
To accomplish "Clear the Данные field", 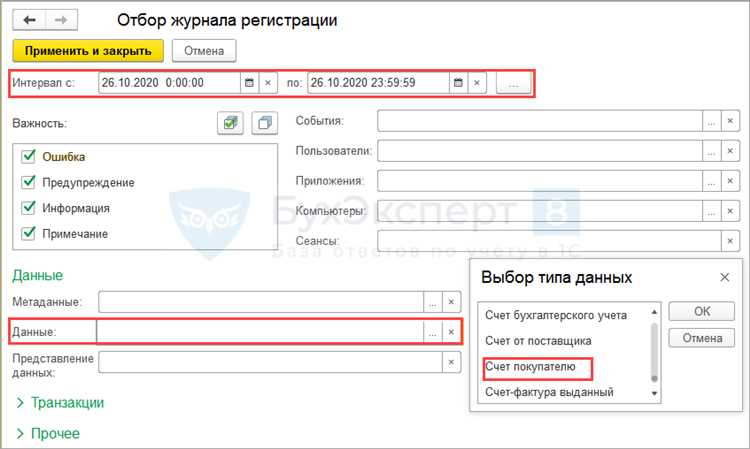I will pos(451,332).
